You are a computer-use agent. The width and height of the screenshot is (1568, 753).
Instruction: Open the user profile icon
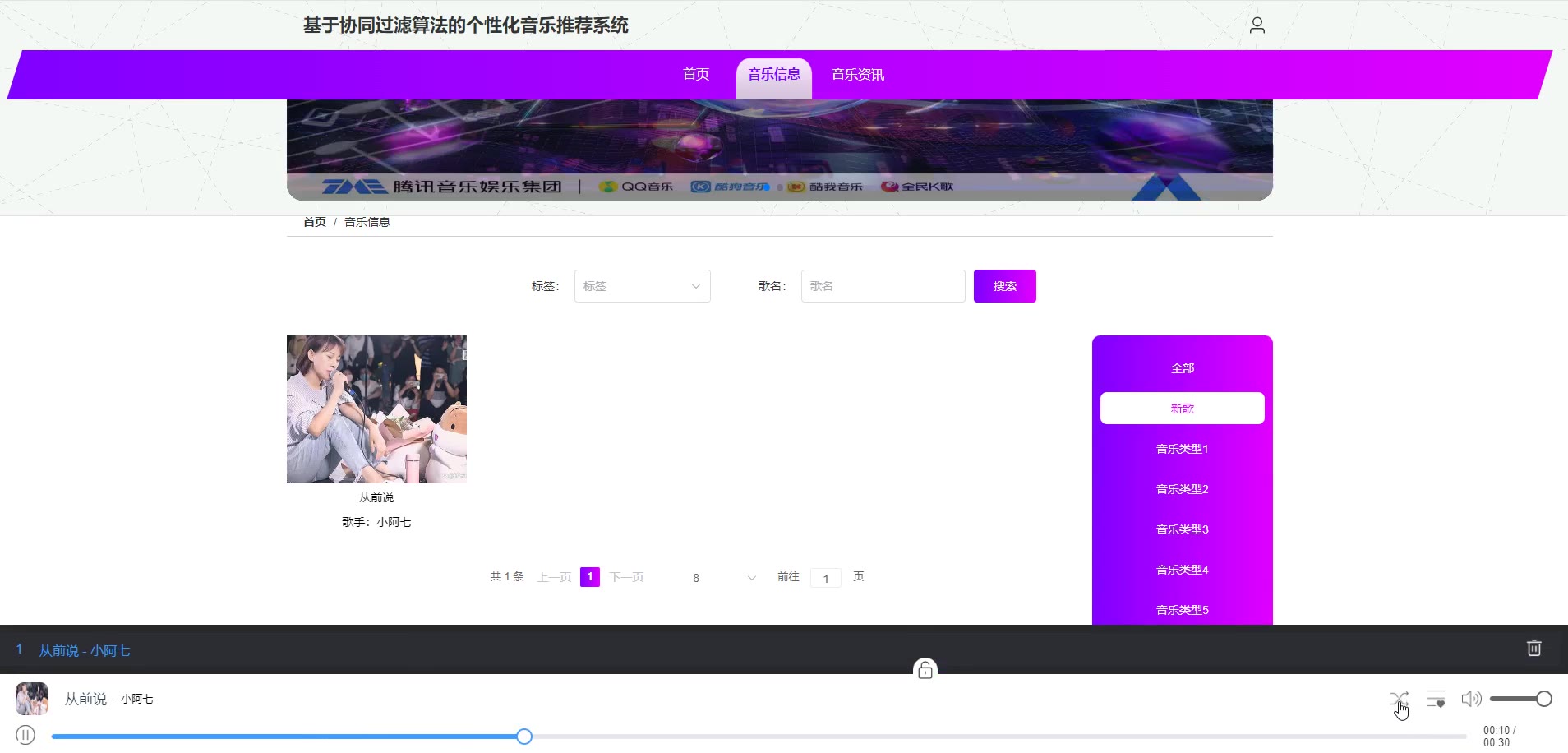click(1257, 25)
